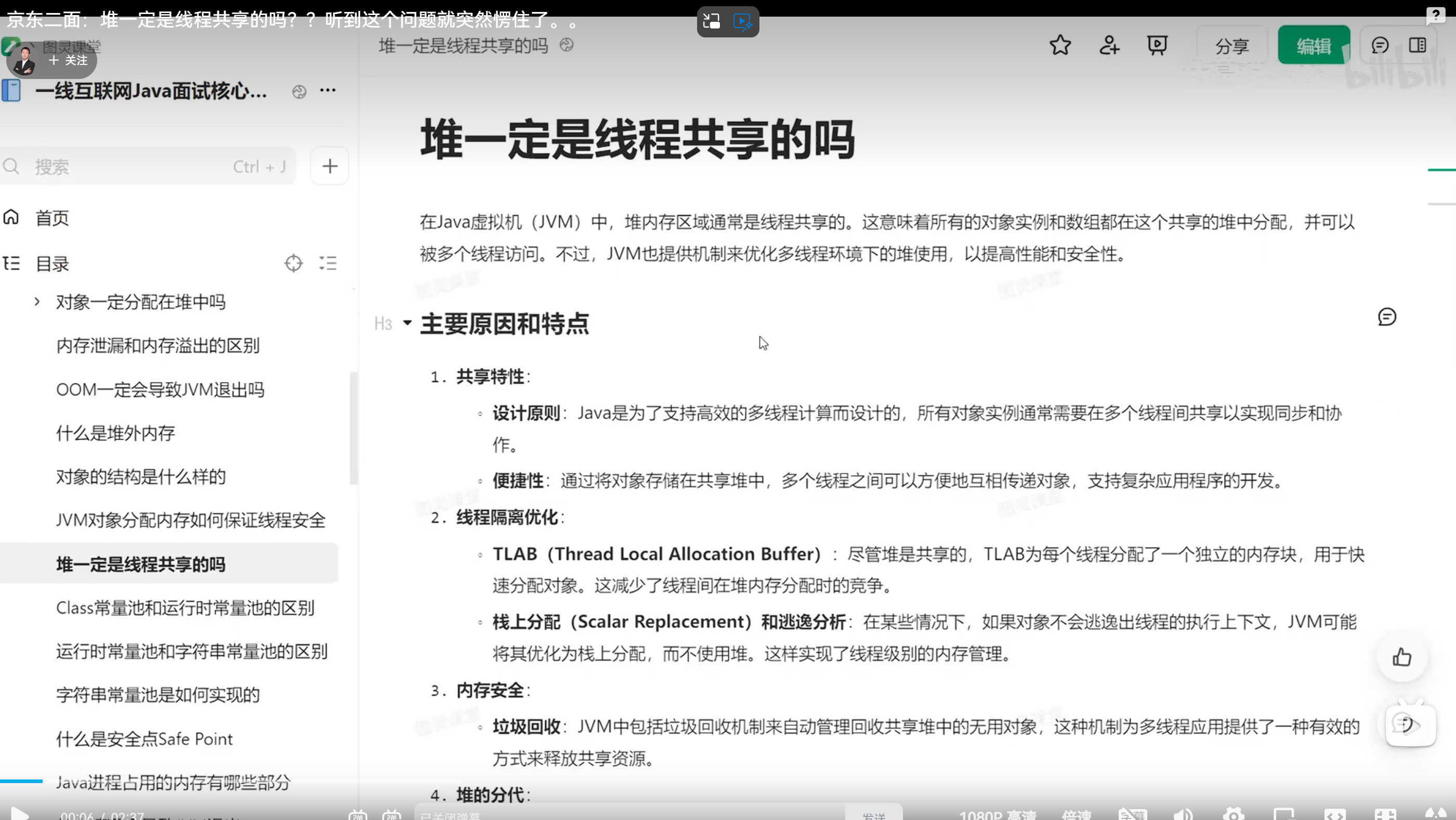Screen dimensions: 1456x820
Task: Click the 分享 share button
Action: [1231, 45]
